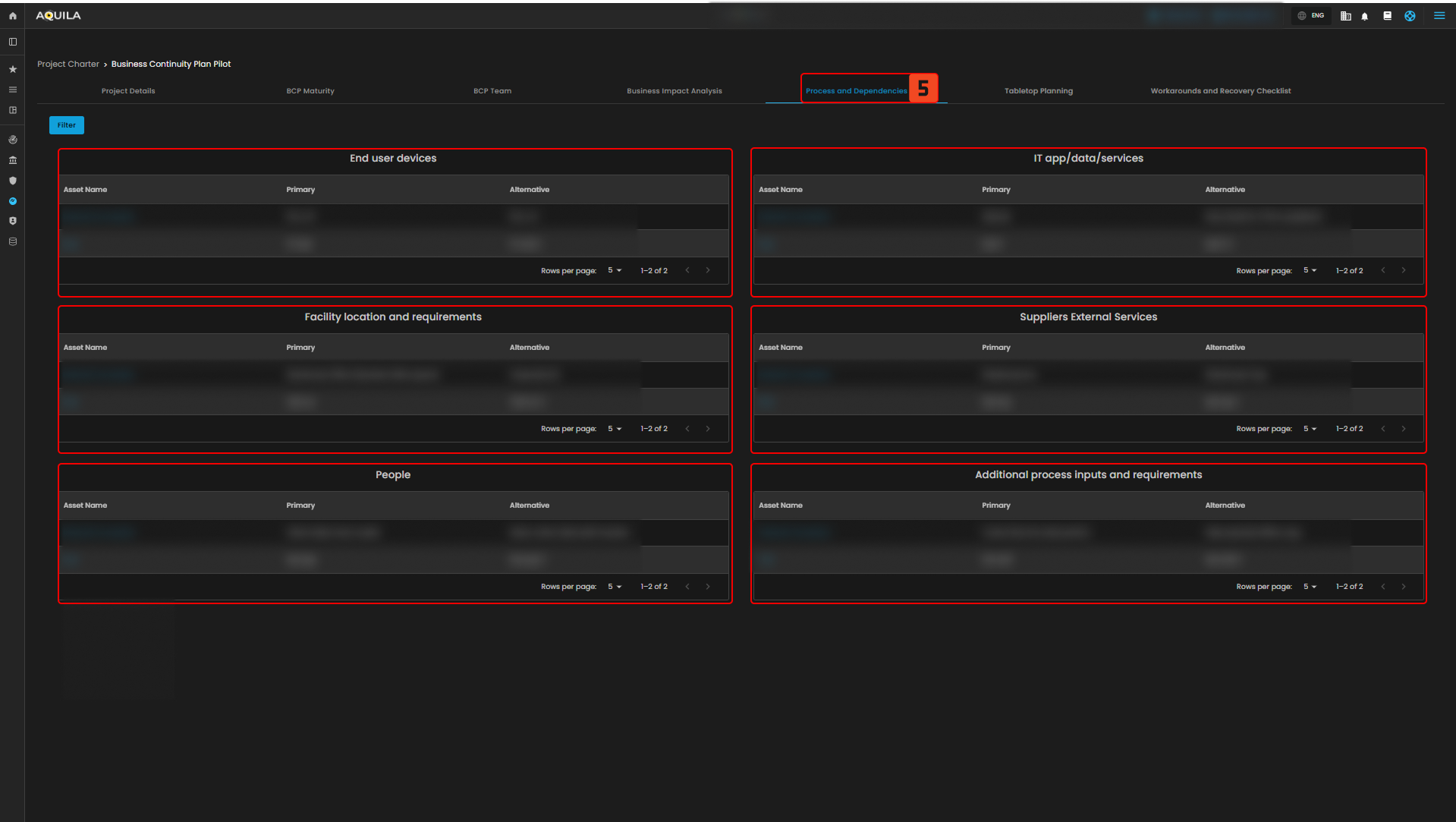Open the ENG language selector
The height and width of the screenshot is (822, 1456).
pos(1311,16)
